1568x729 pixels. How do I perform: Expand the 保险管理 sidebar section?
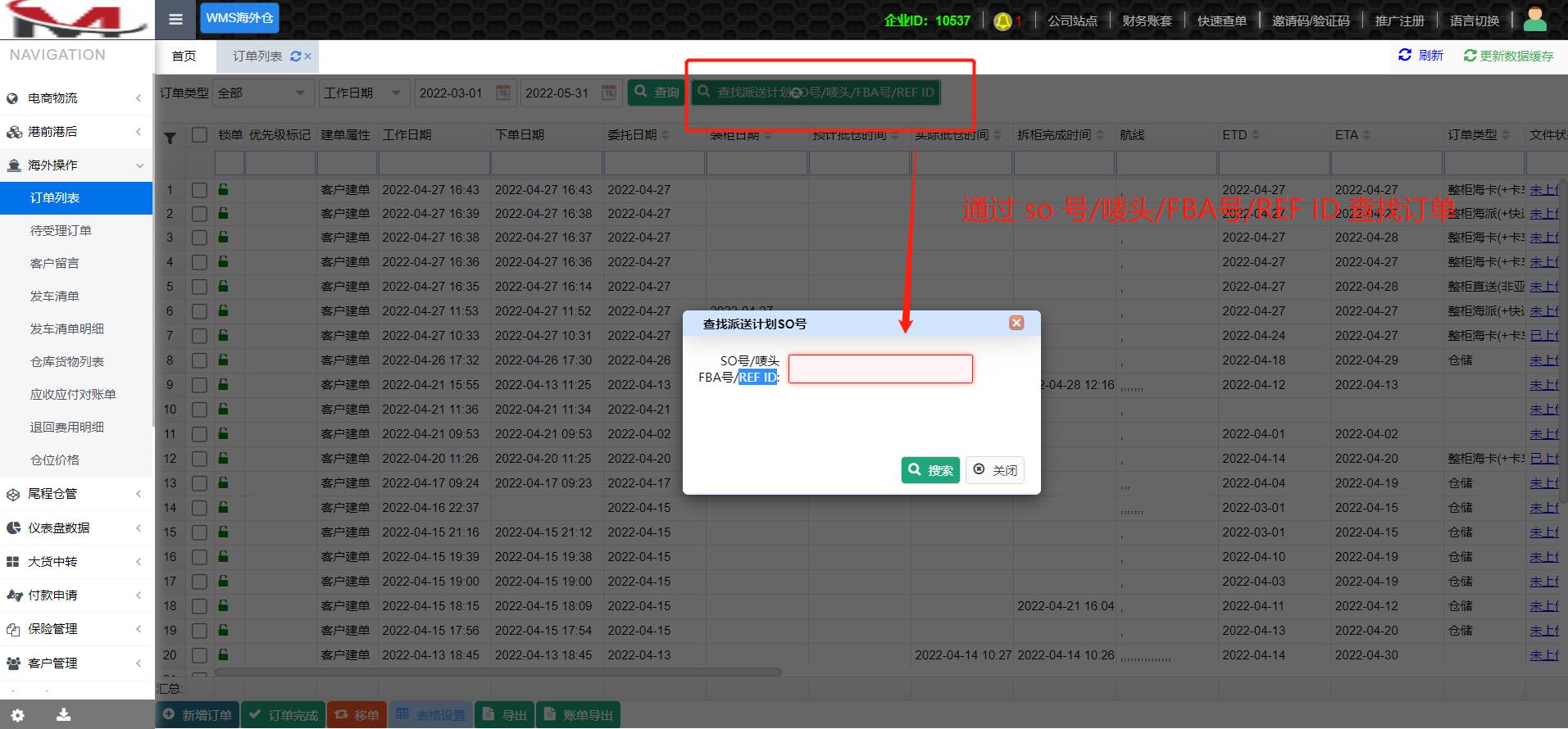[76, 629]
